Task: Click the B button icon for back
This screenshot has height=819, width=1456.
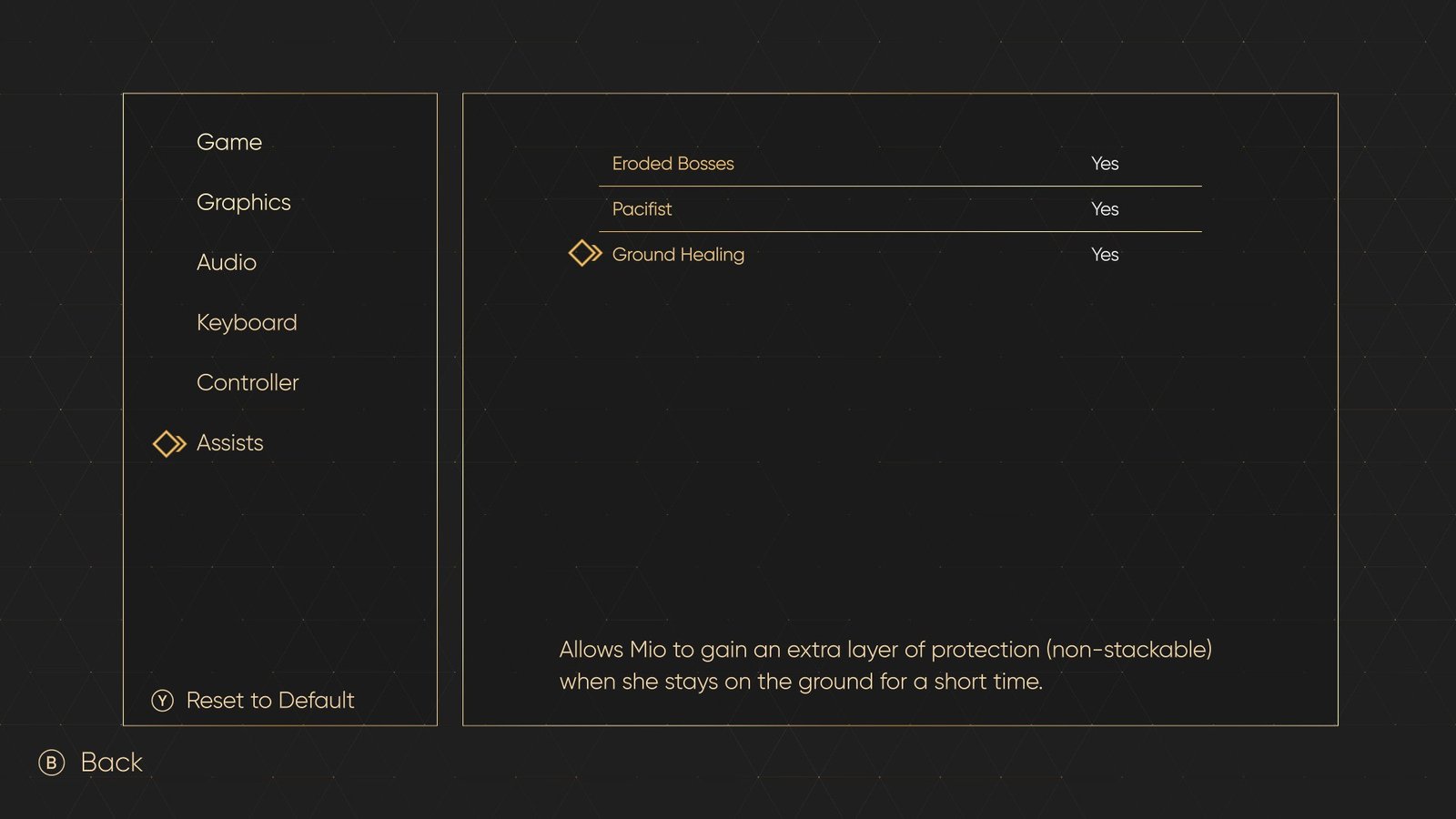Action: [x=52, y=763]
